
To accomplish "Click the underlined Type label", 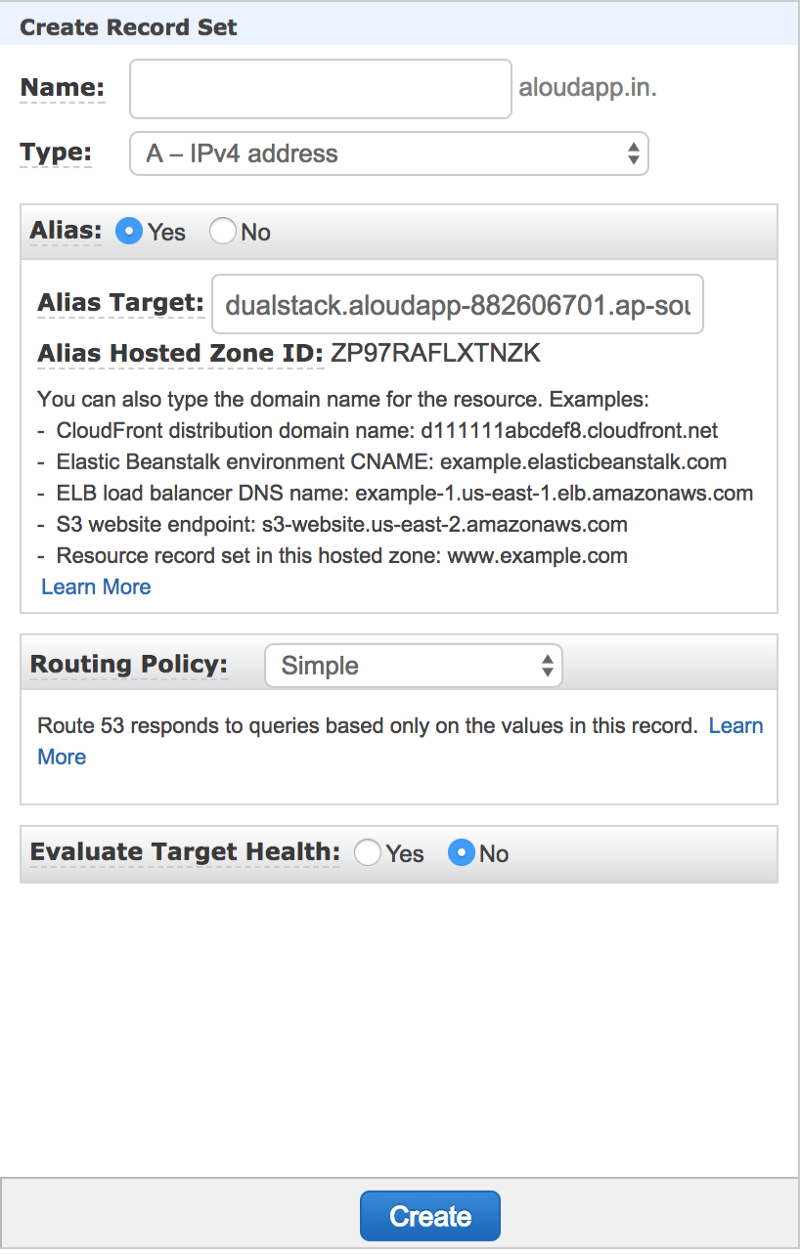I will (x=56, y=153).
